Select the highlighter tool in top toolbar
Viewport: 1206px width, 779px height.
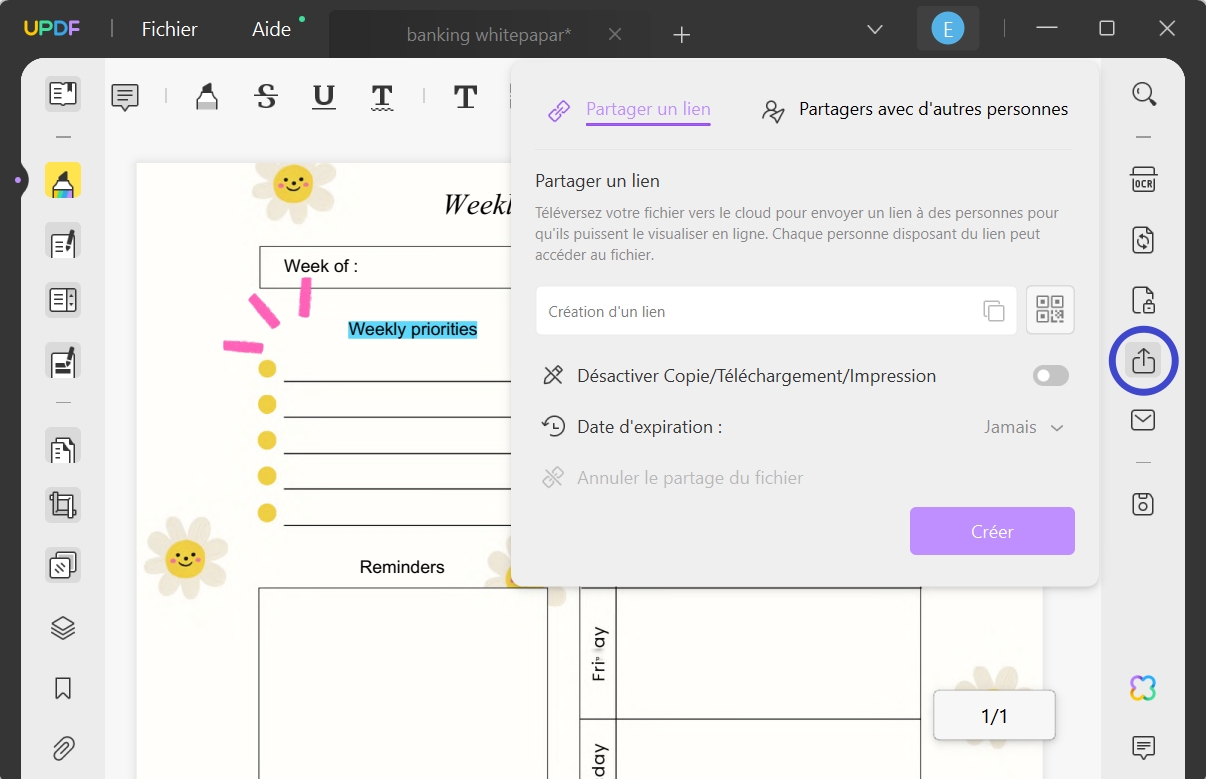(206, 97)
